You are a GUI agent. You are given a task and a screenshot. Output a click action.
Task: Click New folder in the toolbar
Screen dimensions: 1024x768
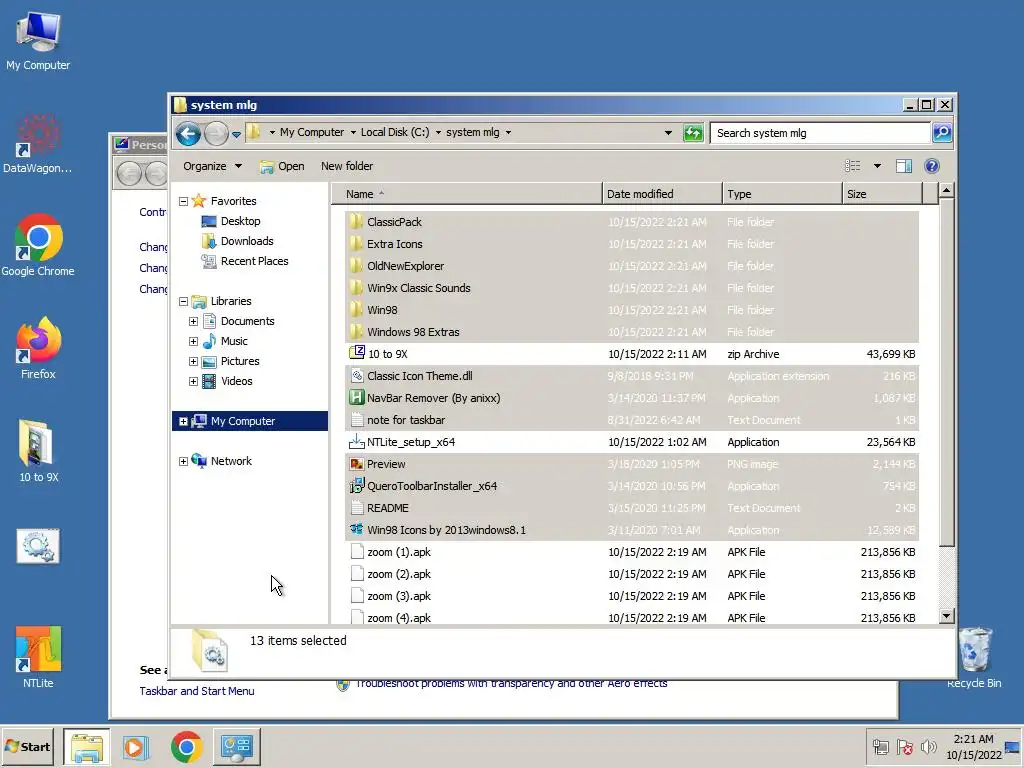tap(347, 166)
